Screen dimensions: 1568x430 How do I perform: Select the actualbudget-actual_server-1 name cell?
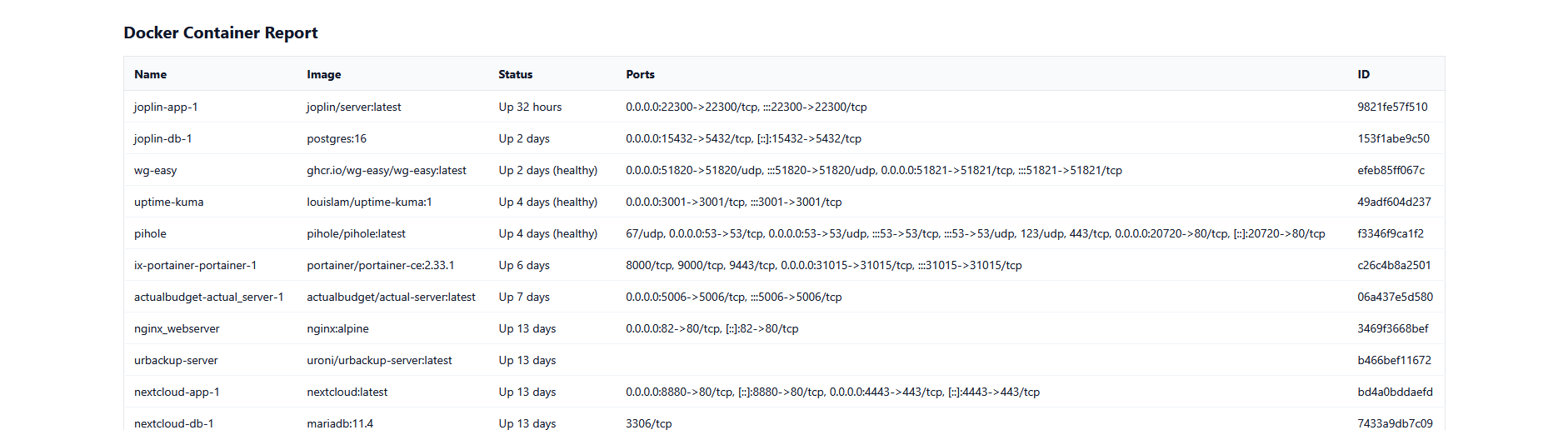[209, 297]
